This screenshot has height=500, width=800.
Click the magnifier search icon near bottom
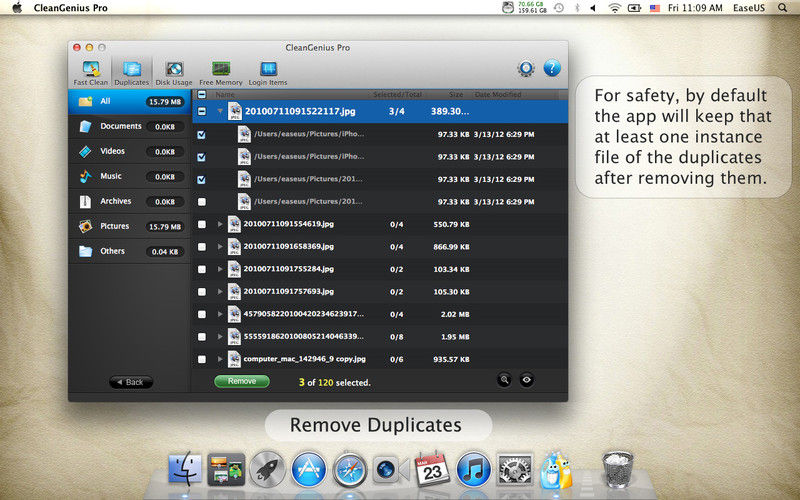pyautogui.click(x=505, y=380)
